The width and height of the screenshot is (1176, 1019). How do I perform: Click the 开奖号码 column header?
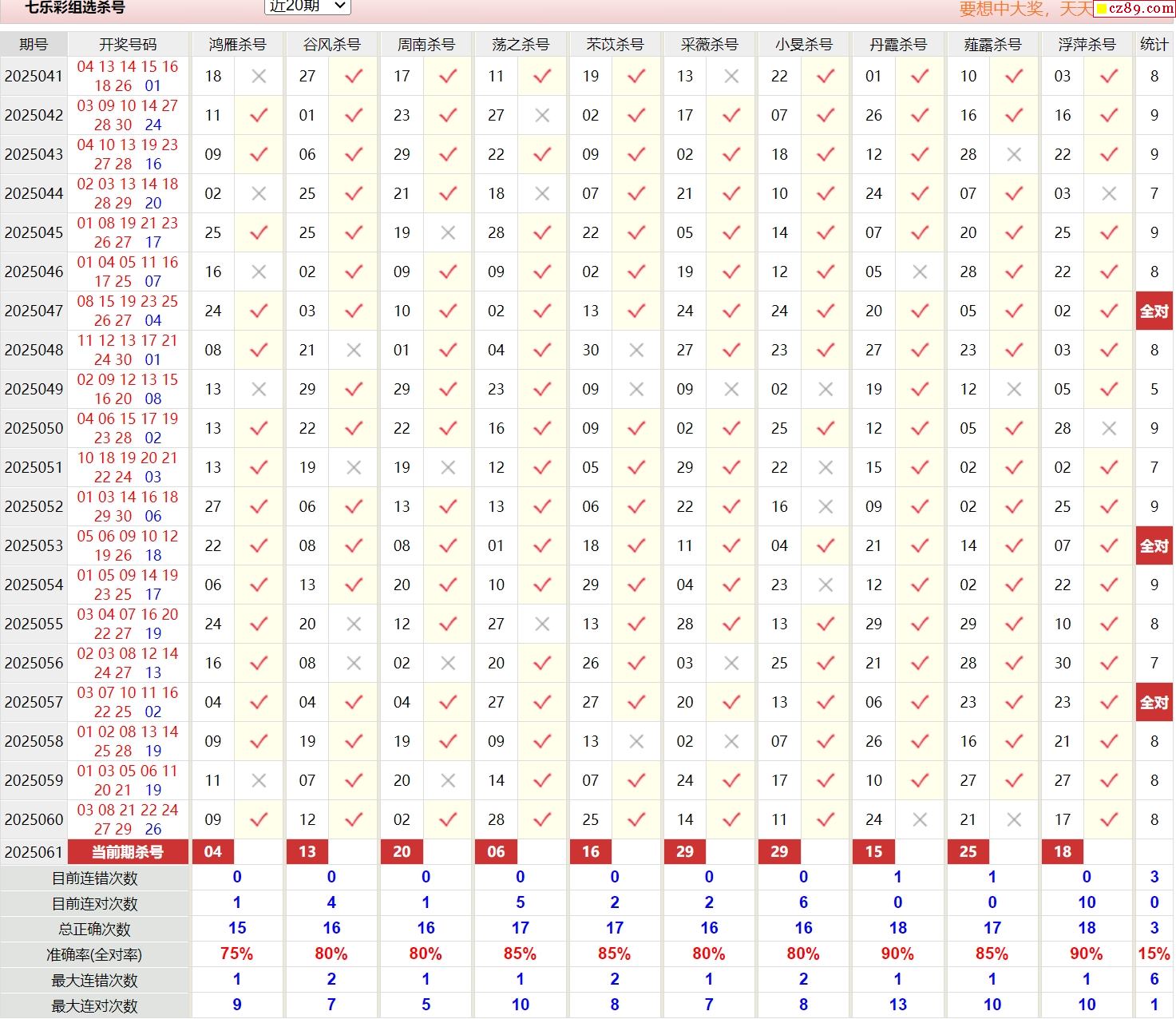coord(128,45)
